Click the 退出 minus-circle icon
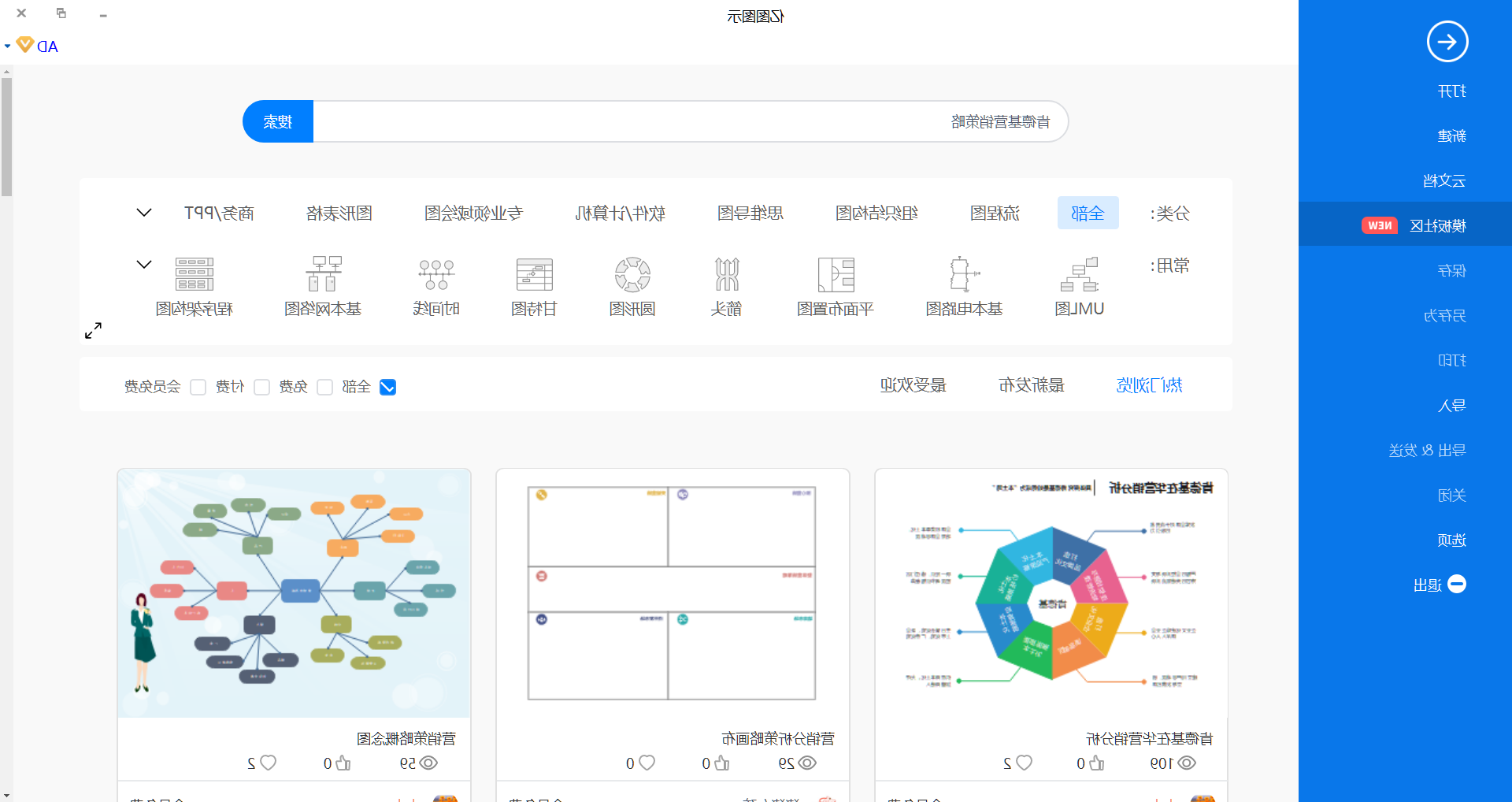 click(x=1457, y=584)
